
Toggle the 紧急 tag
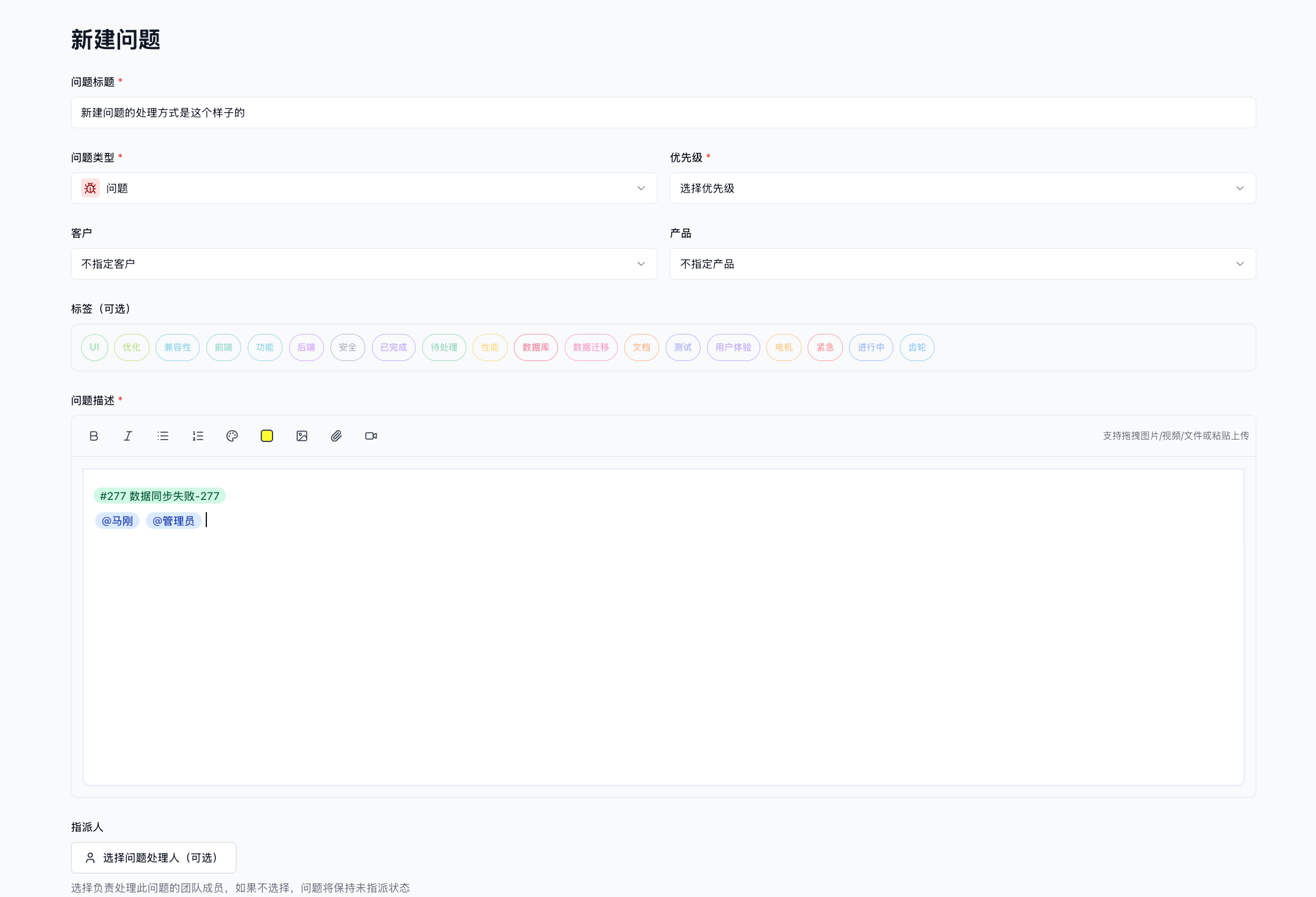(x=825, y=347)
